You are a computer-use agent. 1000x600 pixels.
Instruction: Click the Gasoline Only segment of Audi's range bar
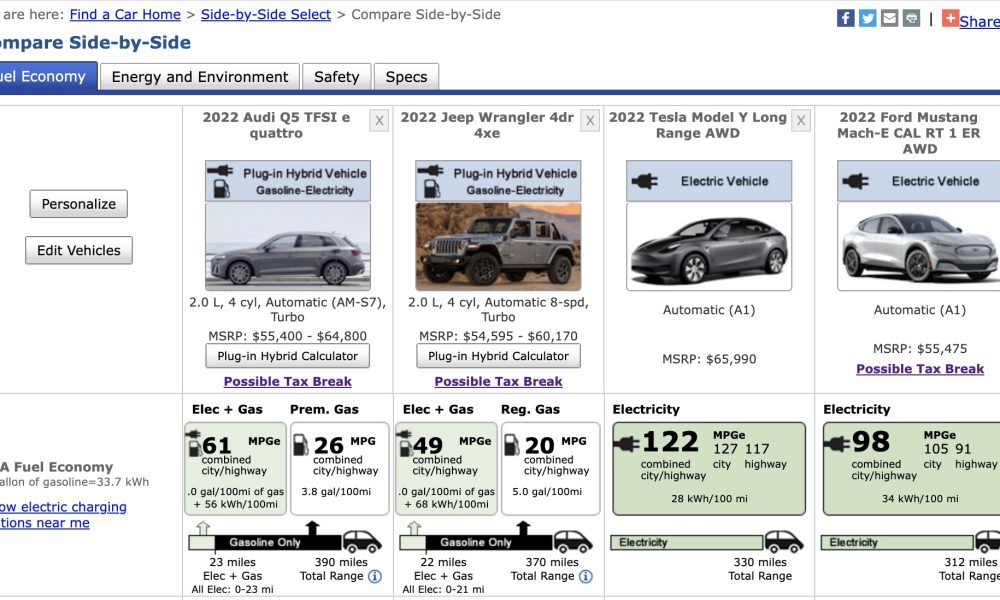pyautogui.click(x=277, y=543)
